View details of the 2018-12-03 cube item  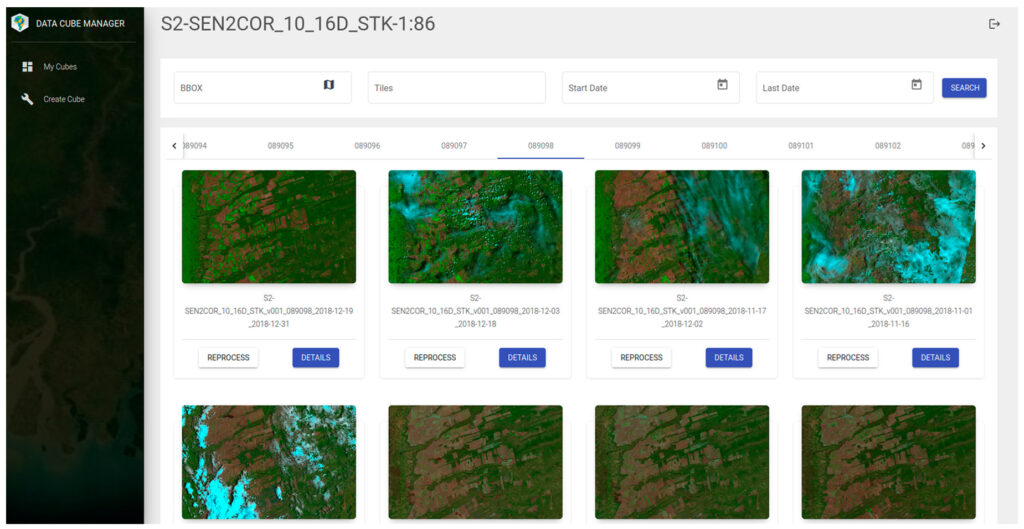click(522, 357)
